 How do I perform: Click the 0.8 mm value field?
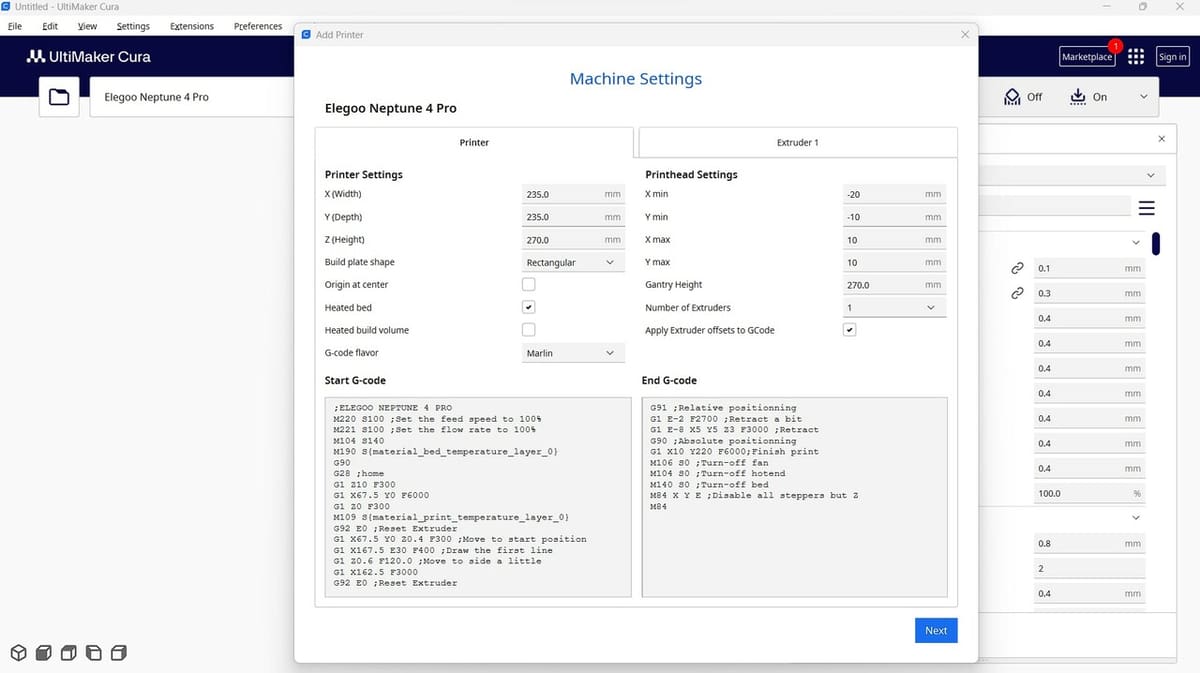[1089, 544]
